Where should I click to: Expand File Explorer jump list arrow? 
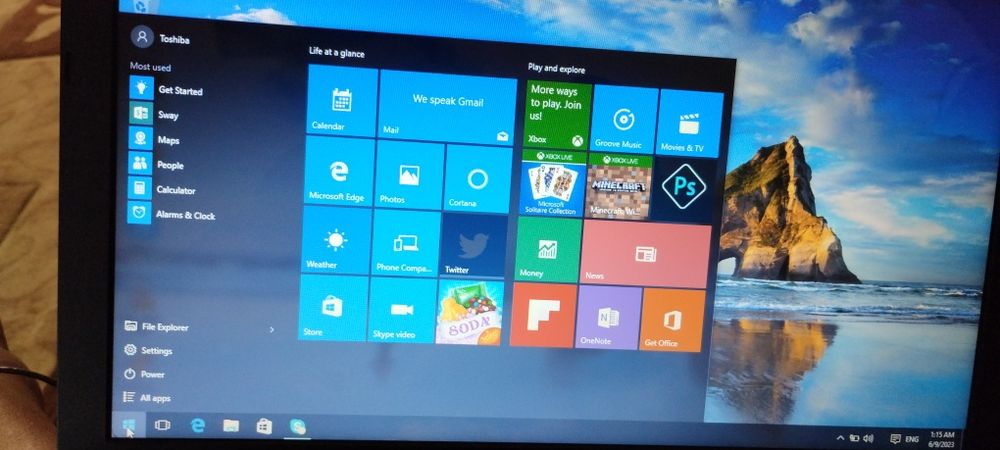tap(272, 330)
